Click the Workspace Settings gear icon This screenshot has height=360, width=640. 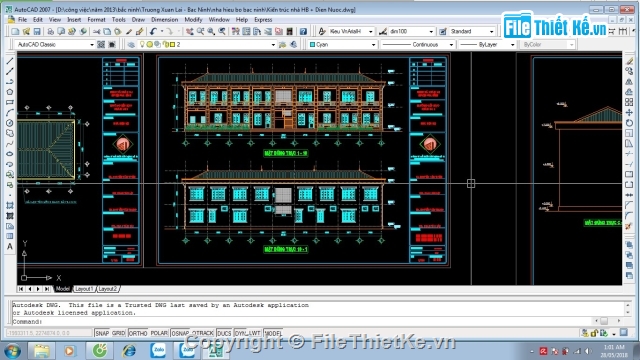tap(101, 44)
